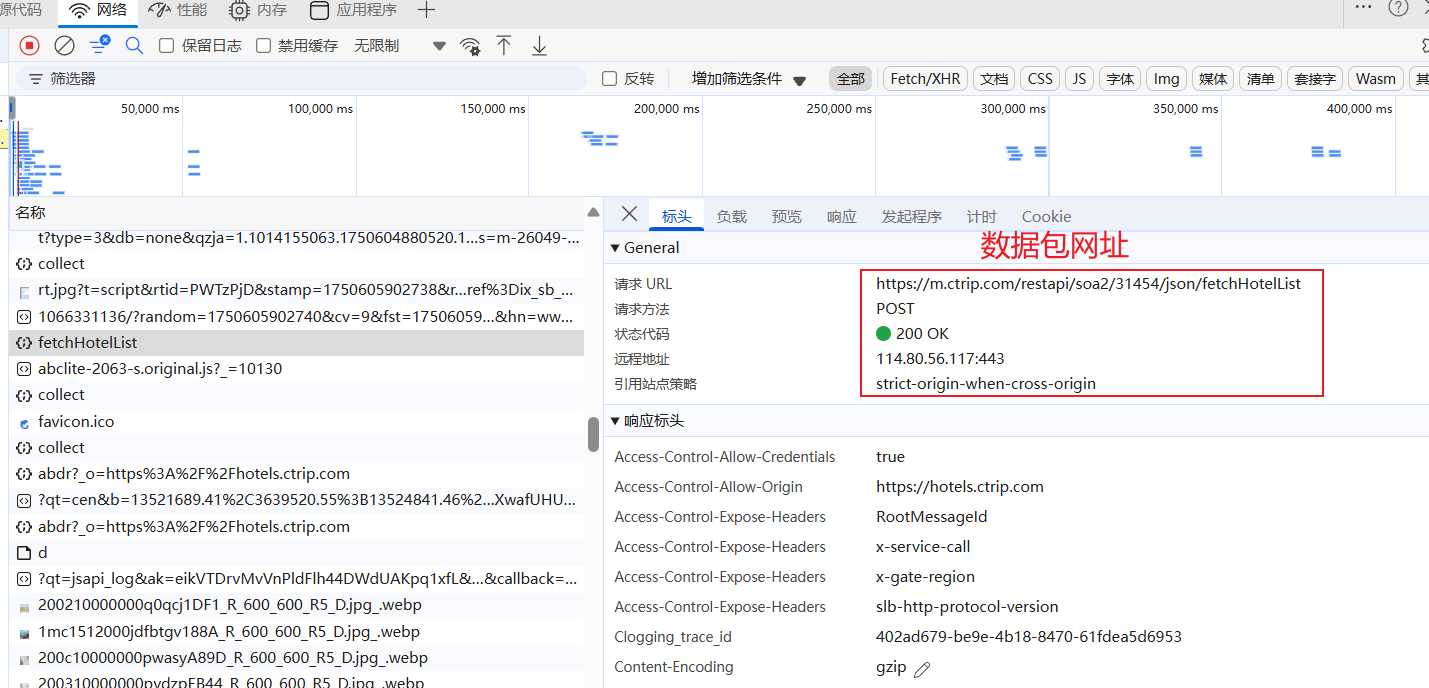Viewport: 1429px width, 688px height.
Task: Click the import HAR upload arrow
Action: pyautogui.click(x=504, y=45)
